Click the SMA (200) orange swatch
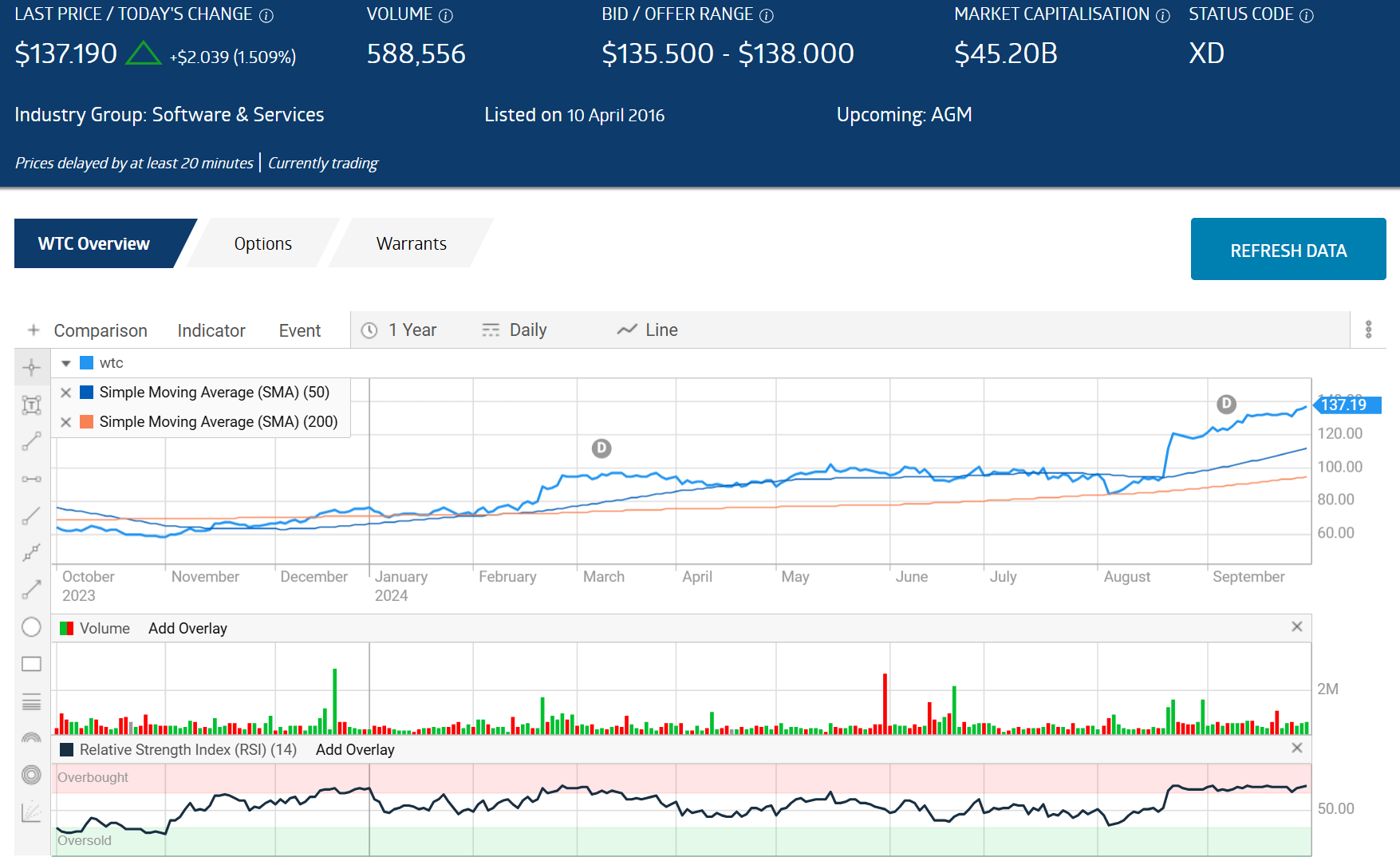1400x857 pixels. pyautogui.click(x=87, y=421)
